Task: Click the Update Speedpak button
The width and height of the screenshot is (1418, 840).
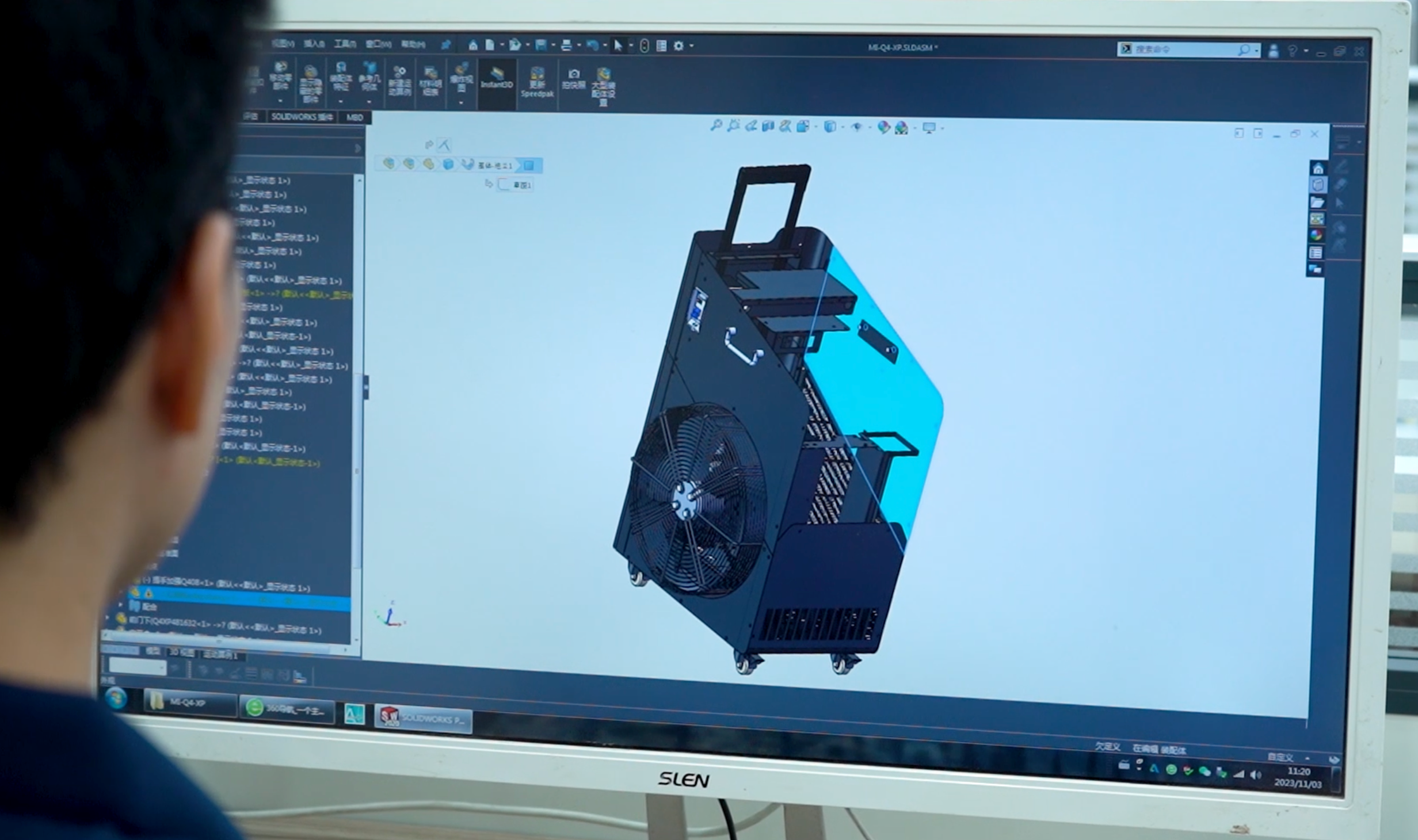Action: pyautogui.click(x=537, y=82)
